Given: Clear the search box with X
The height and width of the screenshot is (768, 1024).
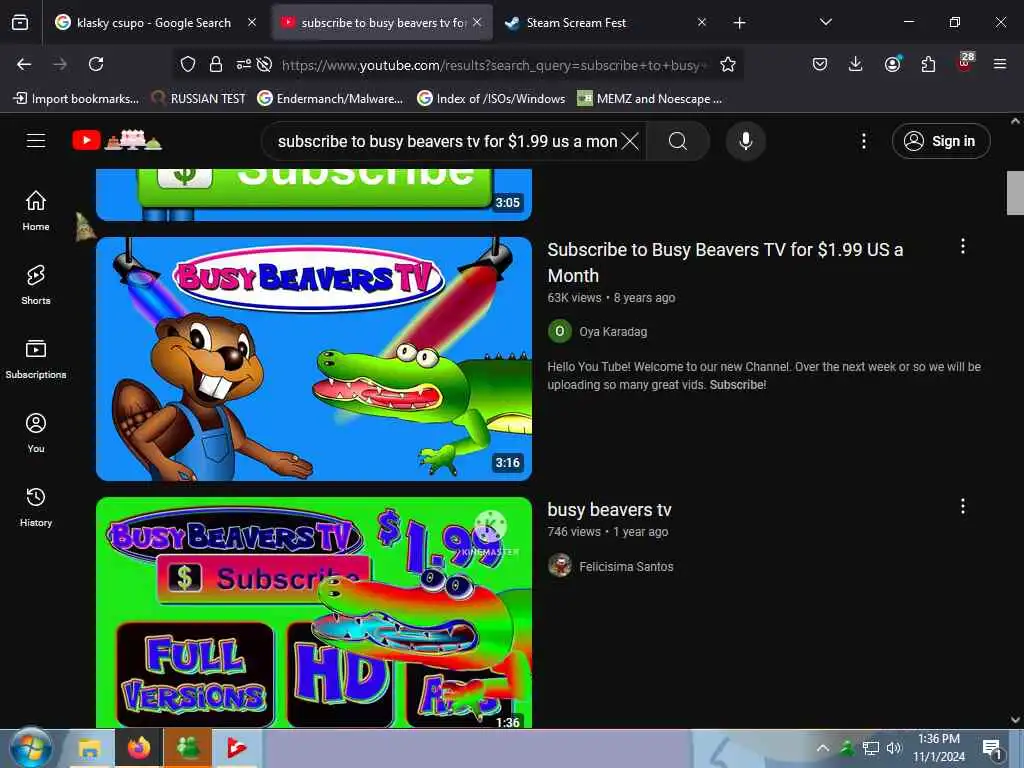Looking at the screenshot, I should click(630, 141).
